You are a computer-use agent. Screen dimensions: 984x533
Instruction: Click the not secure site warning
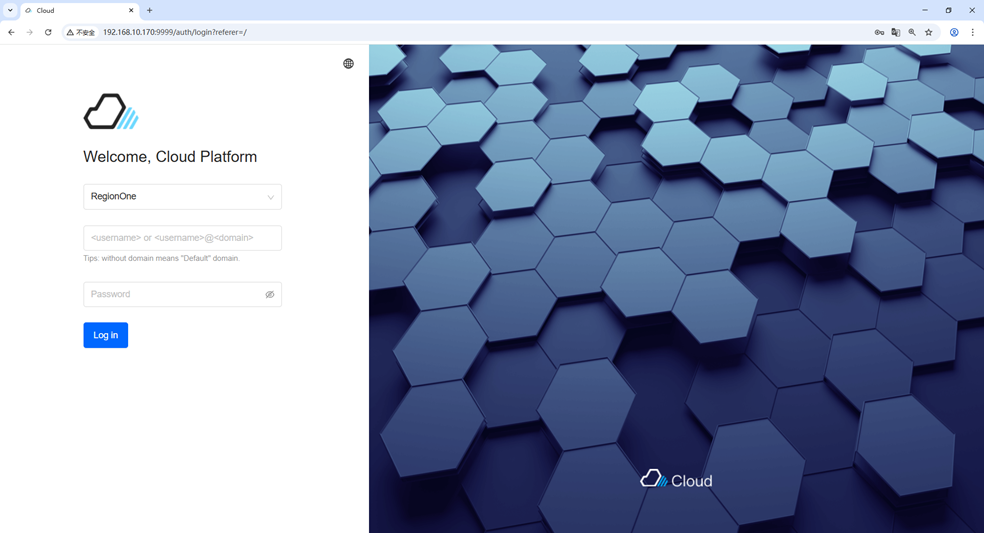(x=81, y=32)
